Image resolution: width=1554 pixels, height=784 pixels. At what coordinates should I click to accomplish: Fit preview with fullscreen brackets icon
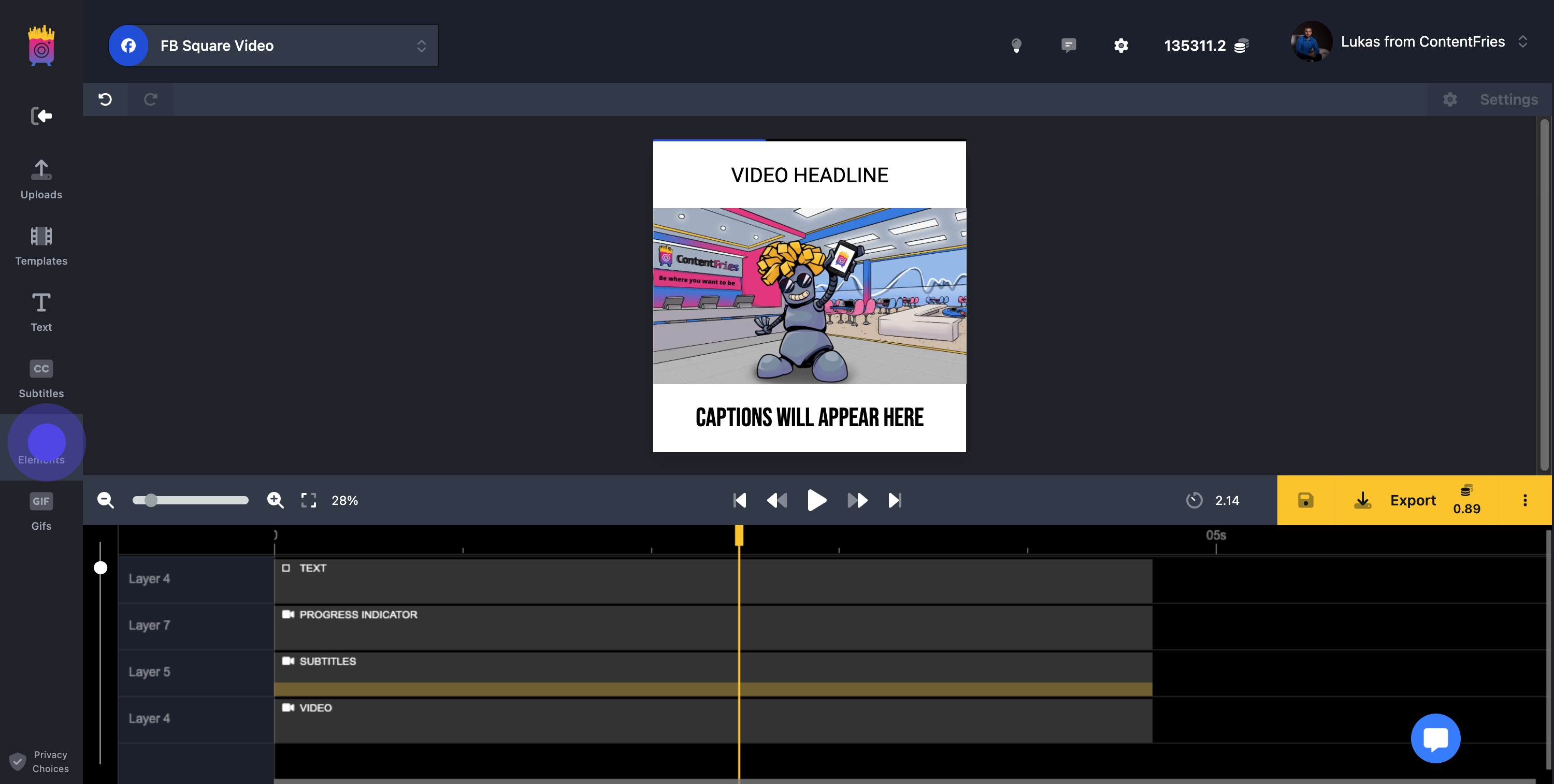coord(308,500)
